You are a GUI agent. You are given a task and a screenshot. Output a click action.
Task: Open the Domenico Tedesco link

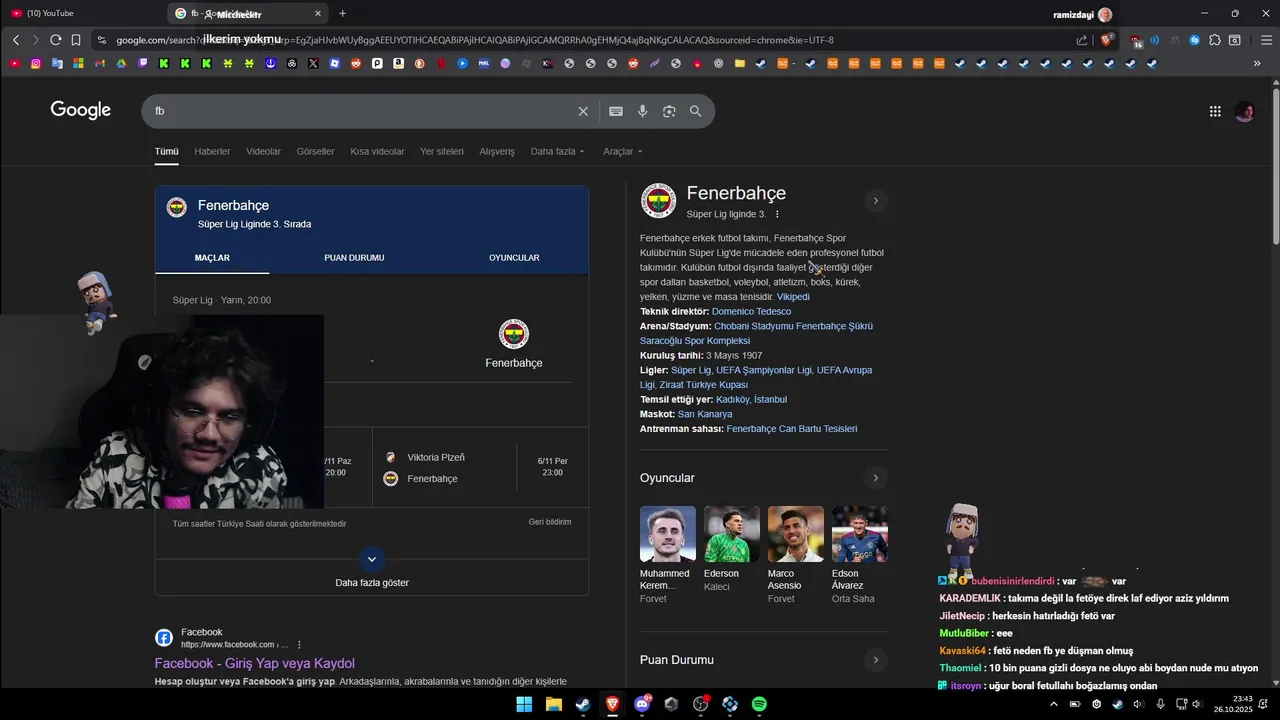(751, 312)
